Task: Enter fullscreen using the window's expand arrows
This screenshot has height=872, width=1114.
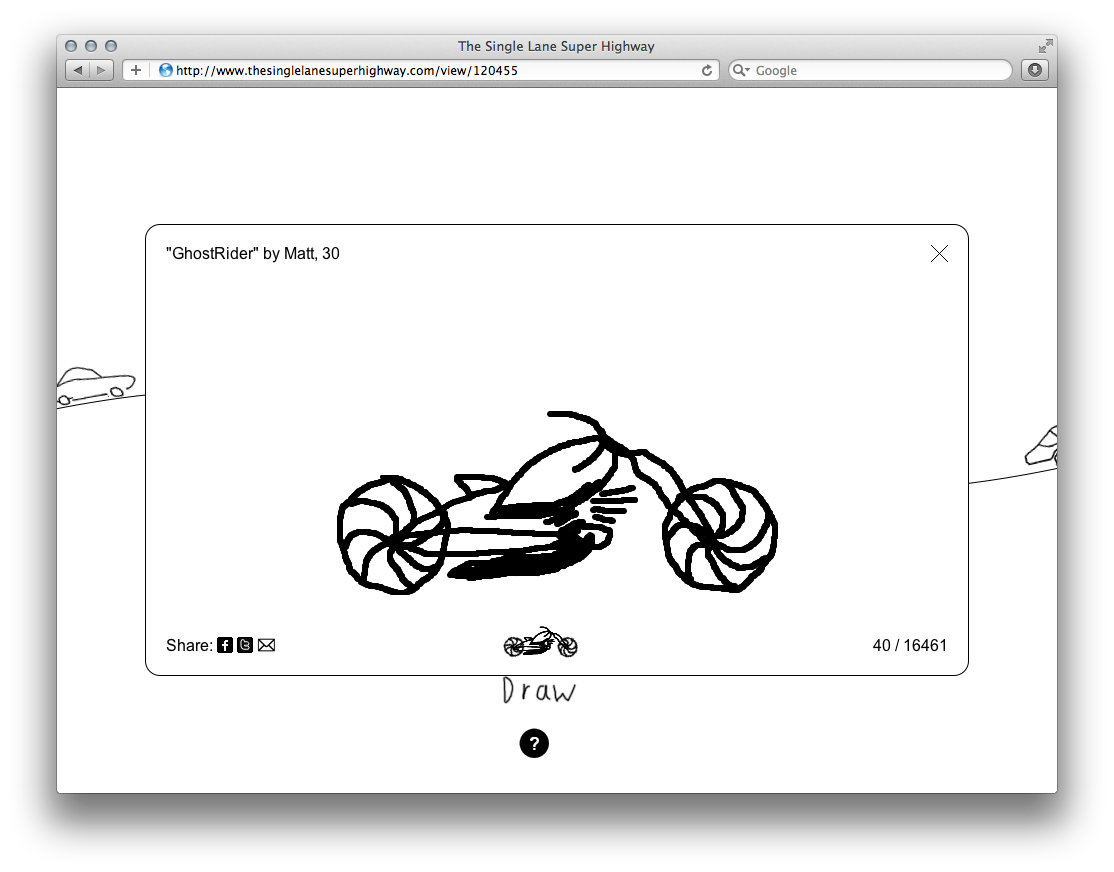Action: [x=1045, y=46]
